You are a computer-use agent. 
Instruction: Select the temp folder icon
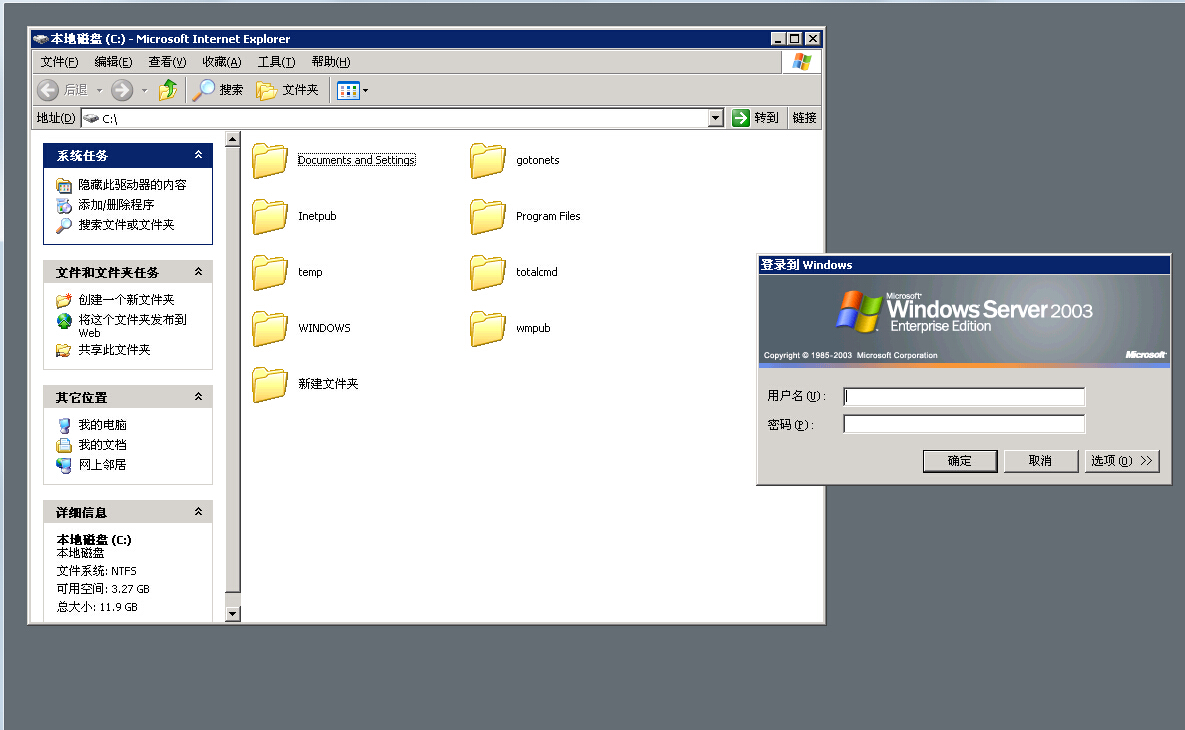pyautogui.click(x=270, y=272)
